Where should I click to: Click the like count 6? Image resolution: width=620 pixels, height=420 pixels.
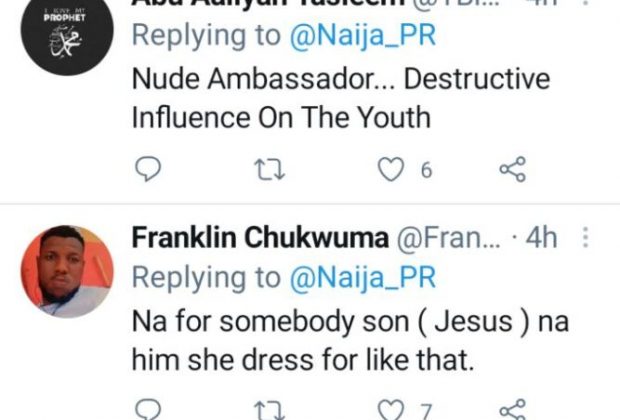(x=426, y=171)
